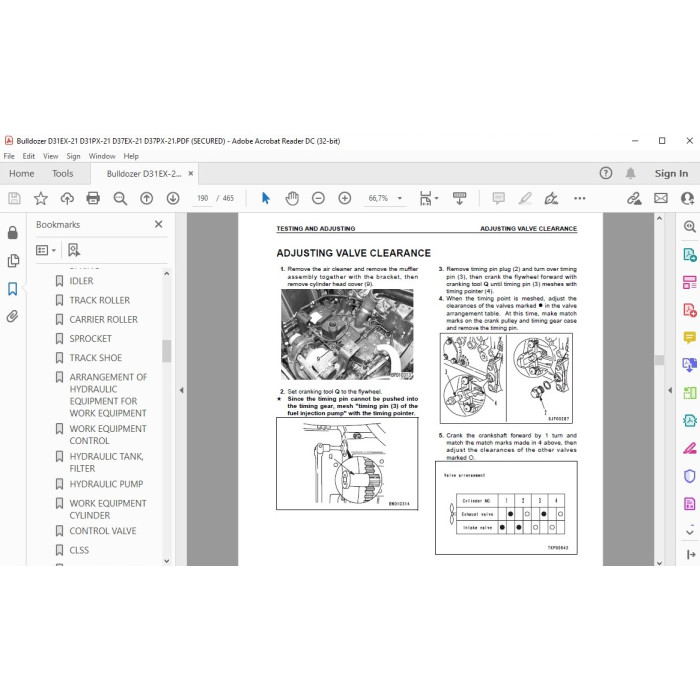Image resolution: width=700 pixels, height=700 pixels.
Task: Open the CONTROL VALVE bookmark
Action: [103, 531]
